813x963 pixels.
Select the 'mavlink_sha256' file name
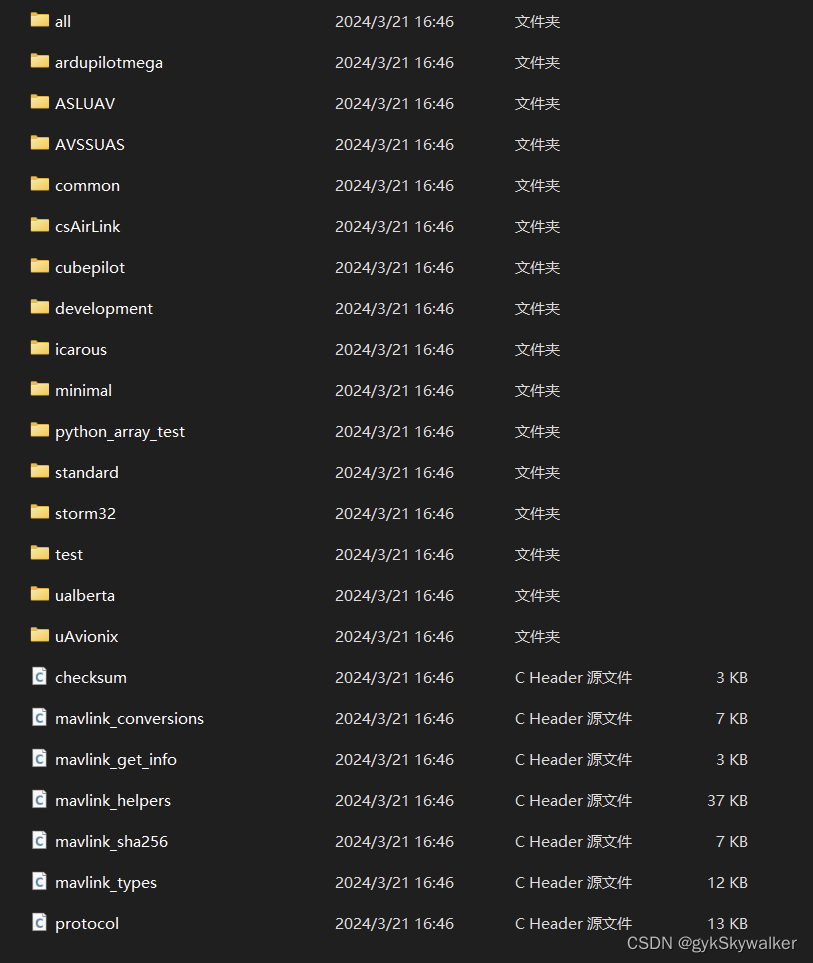(111, 842)
